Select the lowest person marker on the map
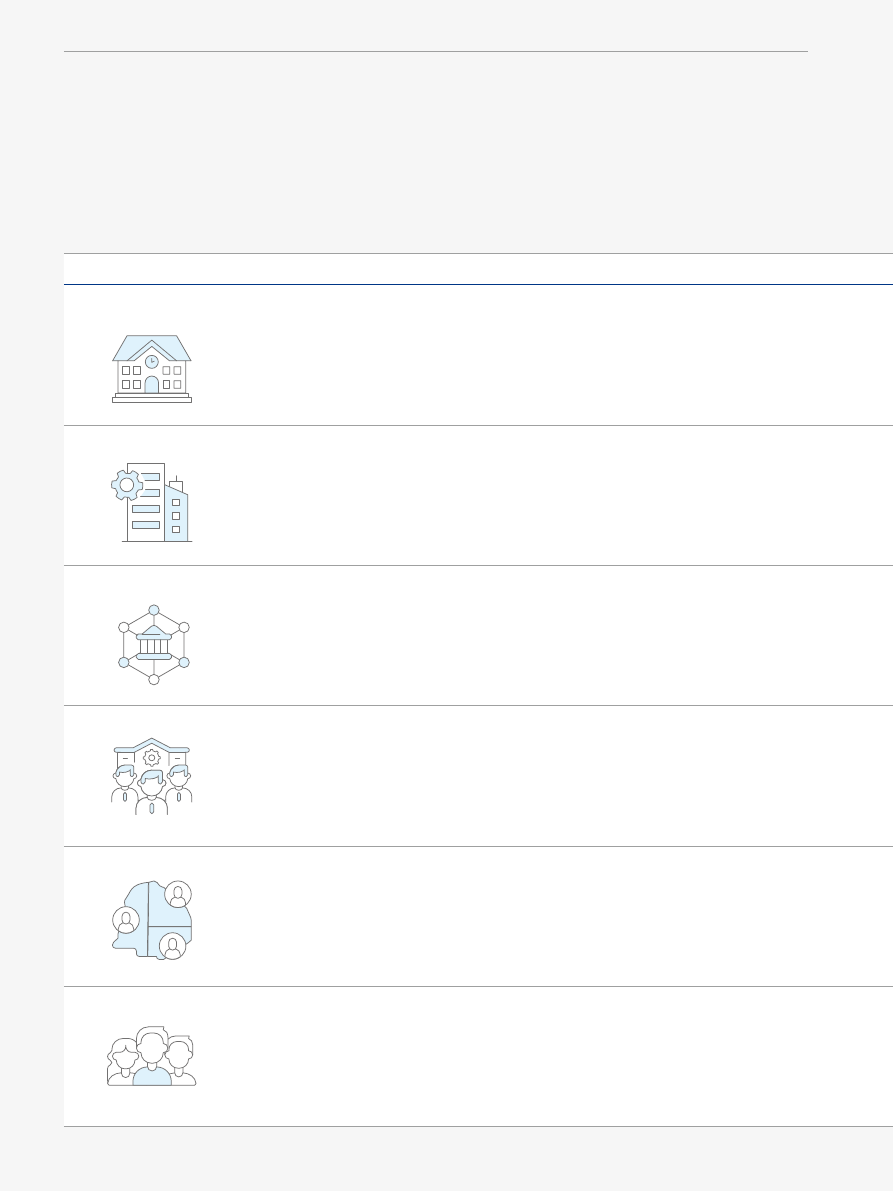Image resolution: width=893 pixels, height=1191 pixels. pyautogui.click(x=172, y=946)
